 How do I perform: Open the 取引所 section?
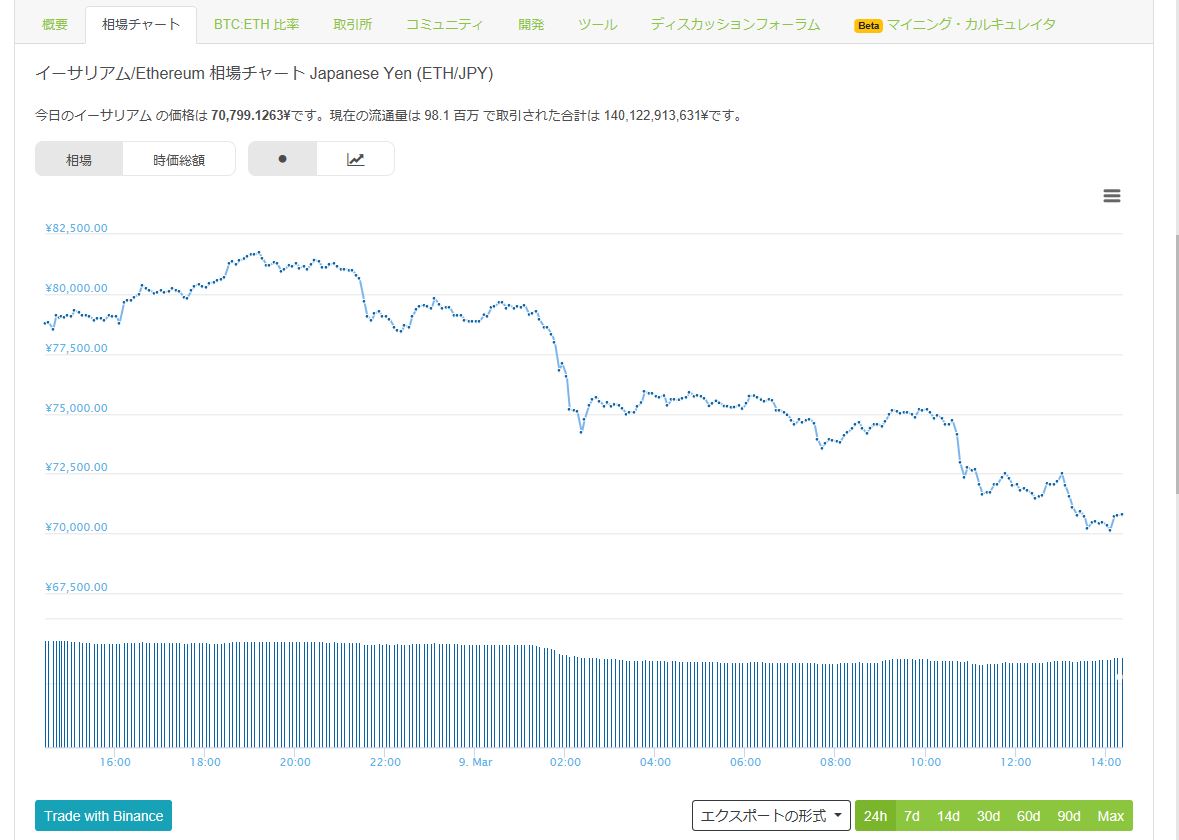(x=352, y=24)
